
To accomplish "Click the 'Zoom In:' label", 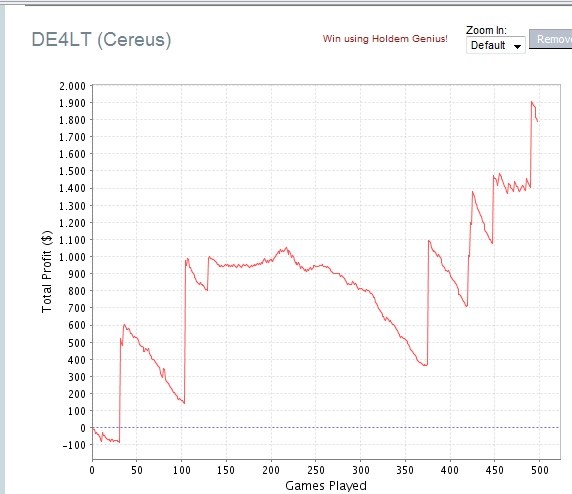I will tap(486, 30).
